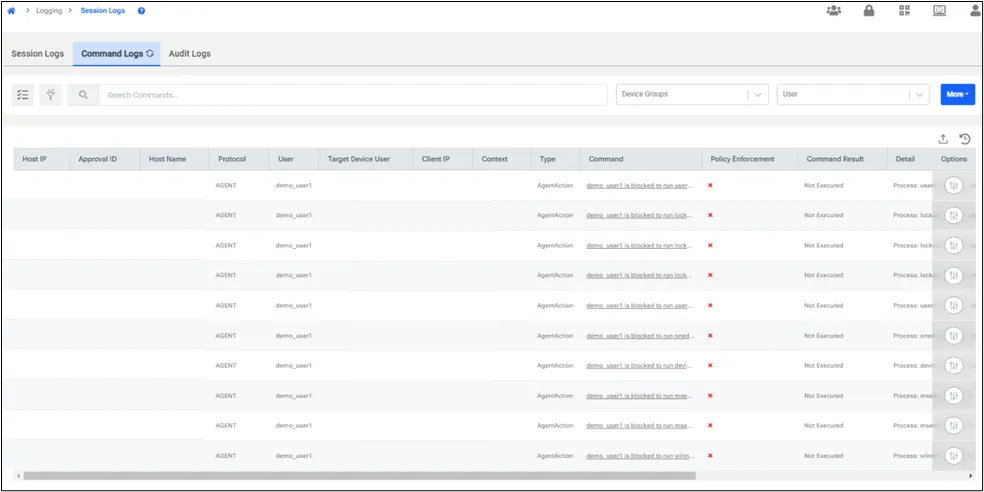984x492 pixels.
Task: Click the export upload icon above table
Action: (943, 139)
